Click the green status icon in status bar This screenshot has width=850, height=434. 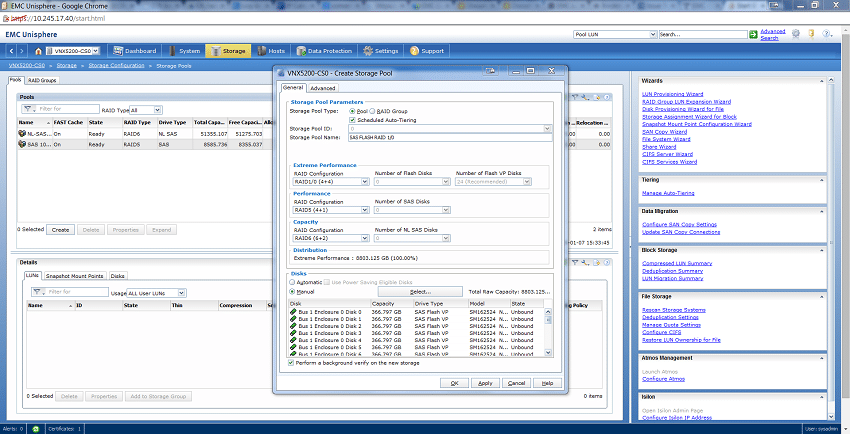36,429
